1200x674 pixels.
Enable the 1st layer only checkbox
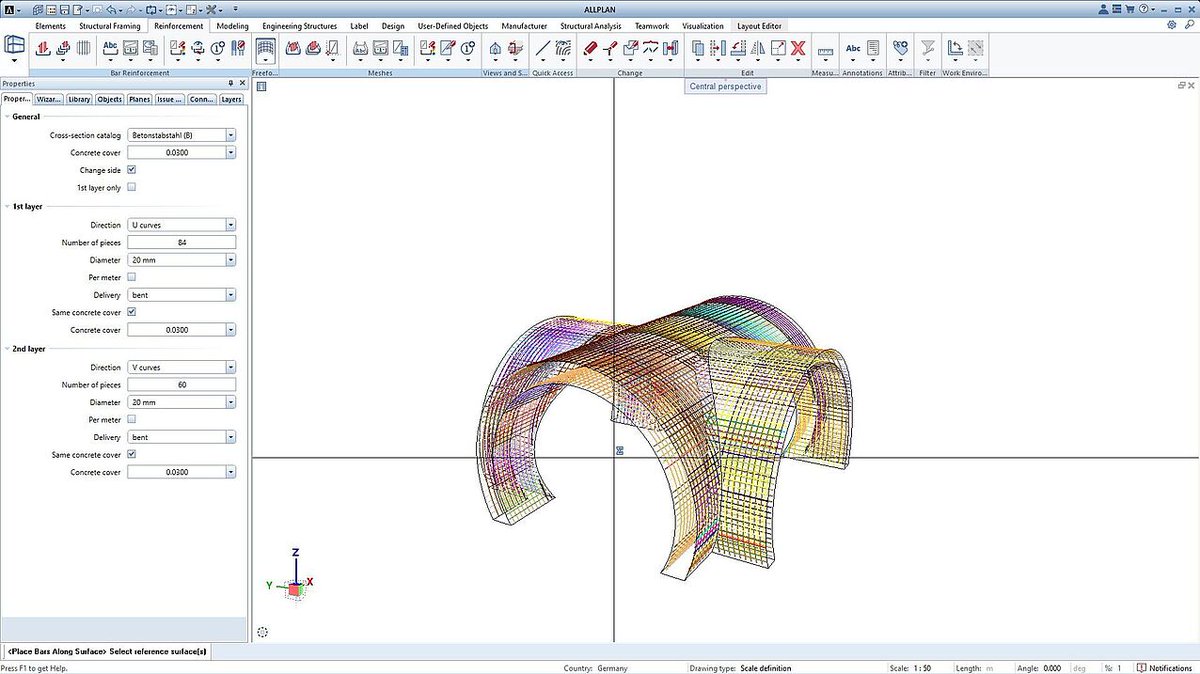(x=132, y=187)
